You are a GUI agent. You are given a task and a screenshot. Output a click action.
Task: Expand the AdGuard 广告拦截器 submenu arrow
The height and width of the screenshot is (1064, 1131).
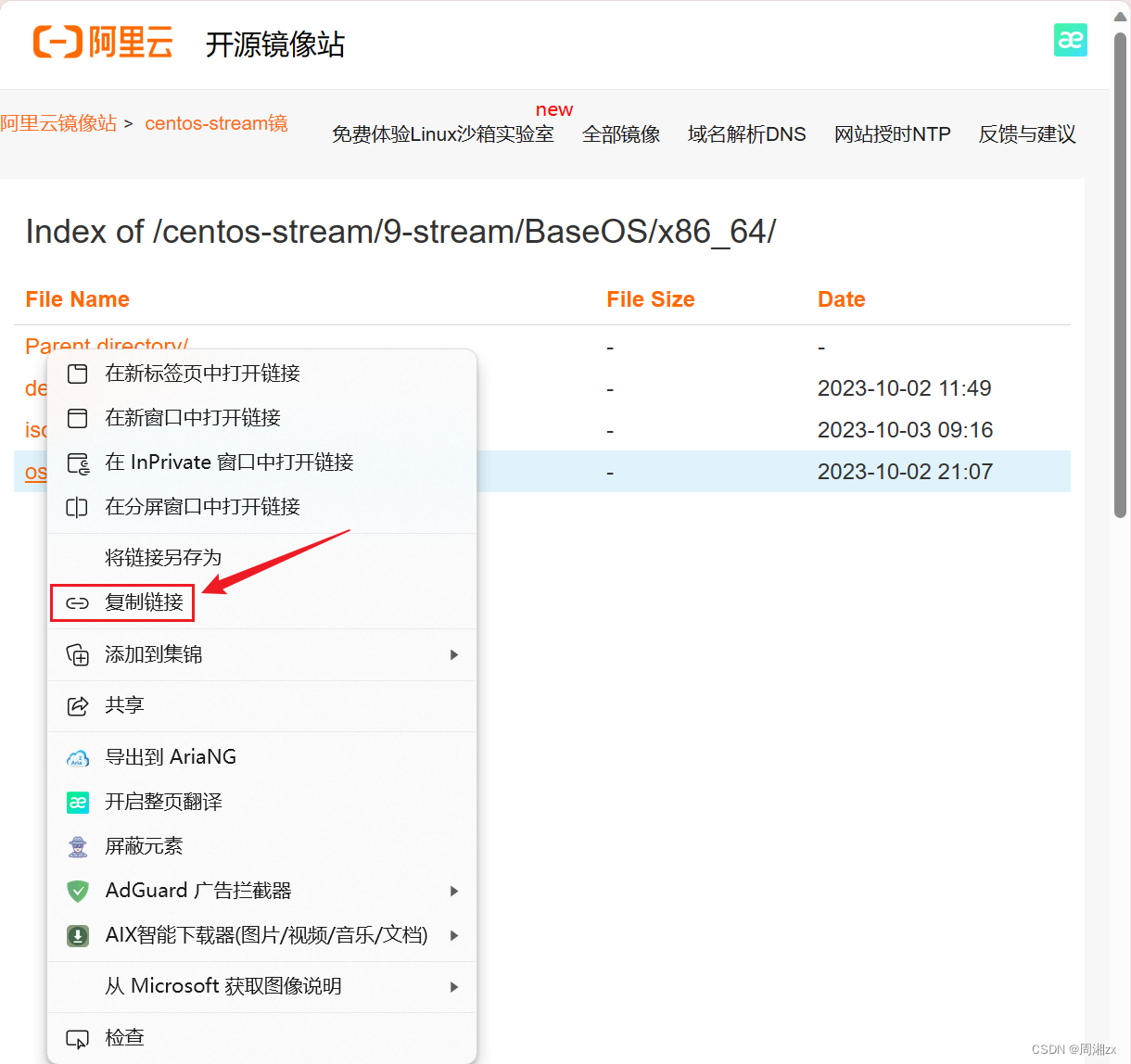coord(454,891)
